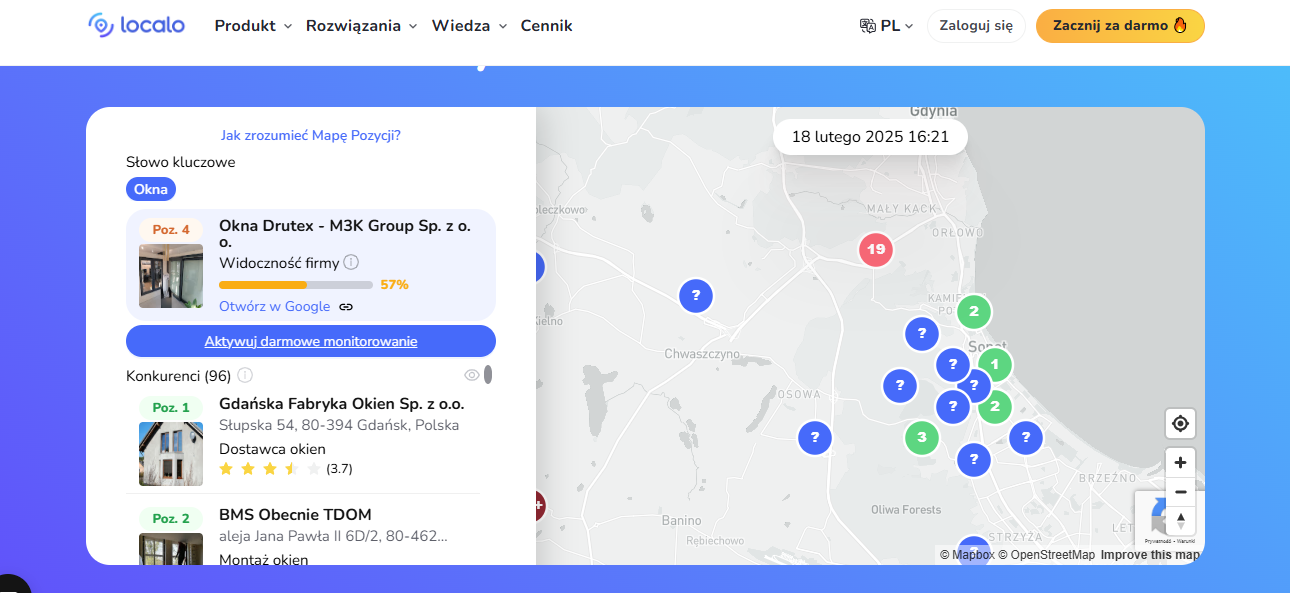Zoom in the map with plus button
Viewport: 1290px width, 593px height.
pyautogui.click(x=1181, y=462)
